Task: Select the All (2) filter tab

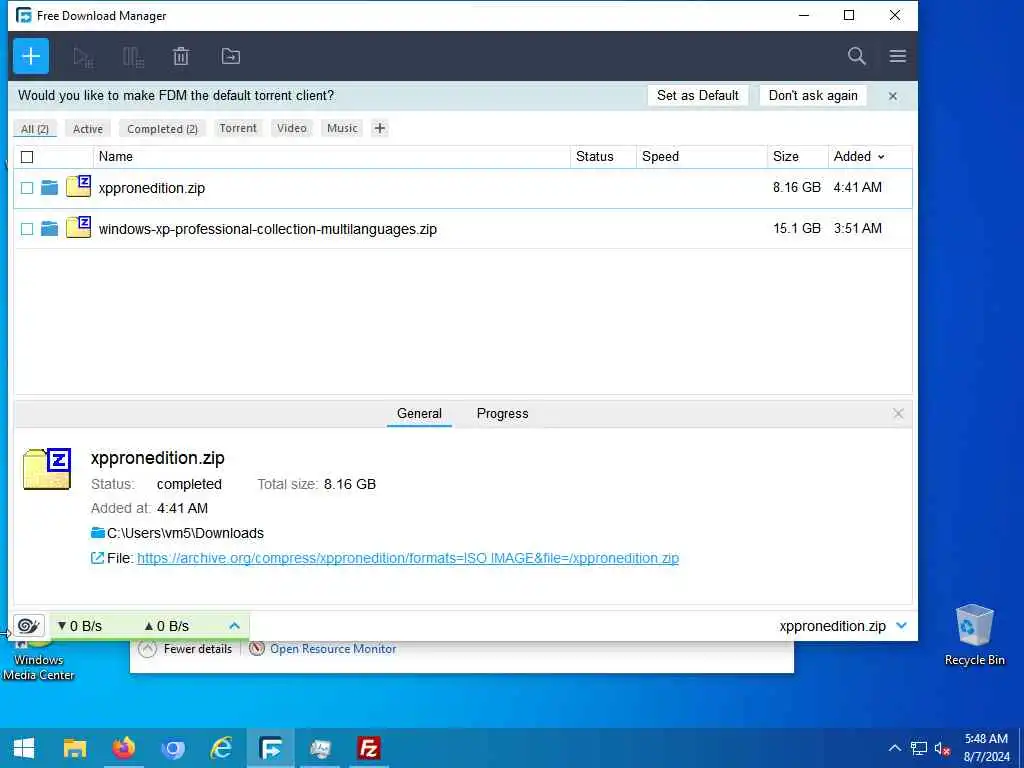Action: (35, 129)
